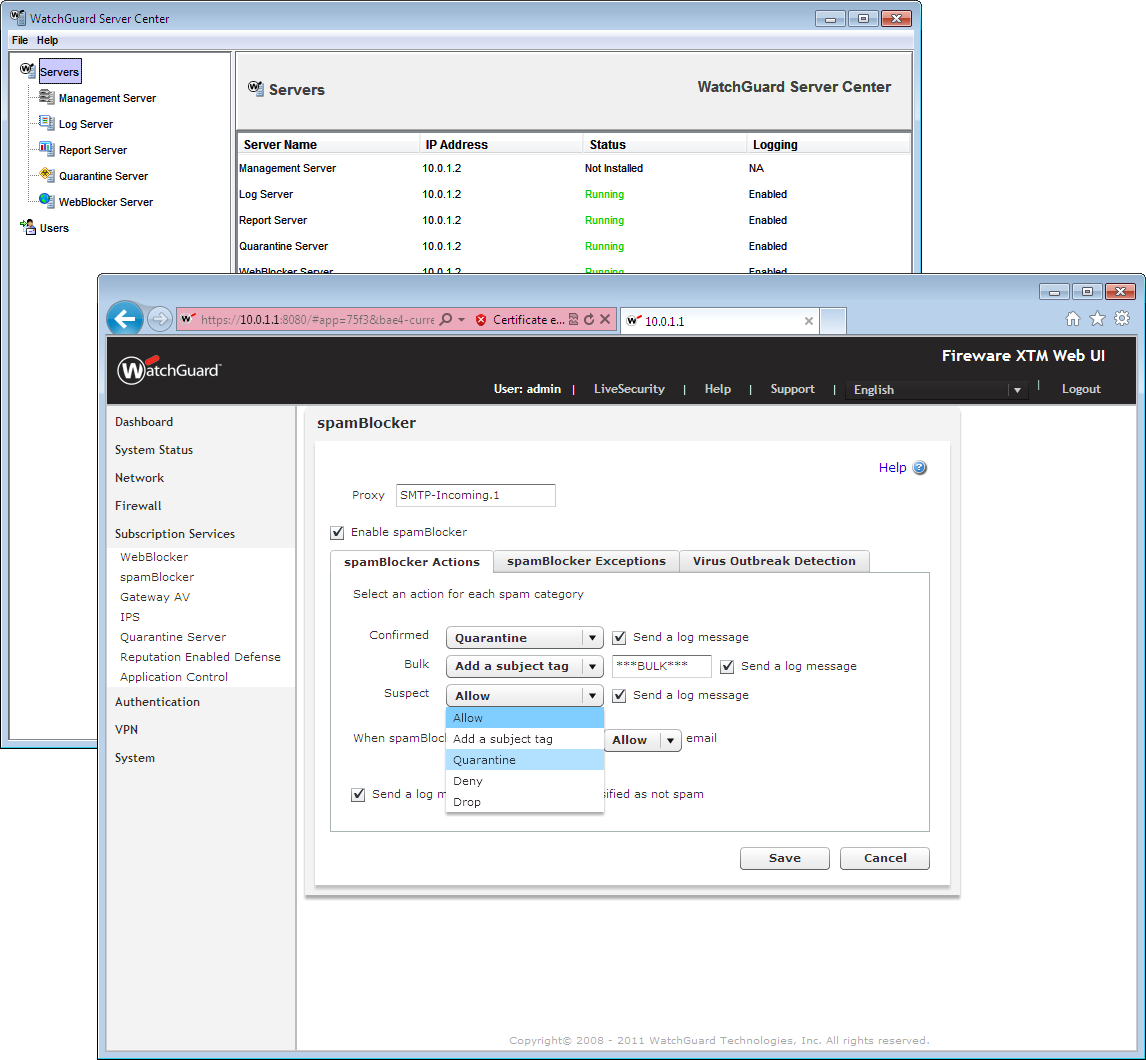Select the Log Server row in table
This screenshot has width=1146, height=1060.
(574, 194)
